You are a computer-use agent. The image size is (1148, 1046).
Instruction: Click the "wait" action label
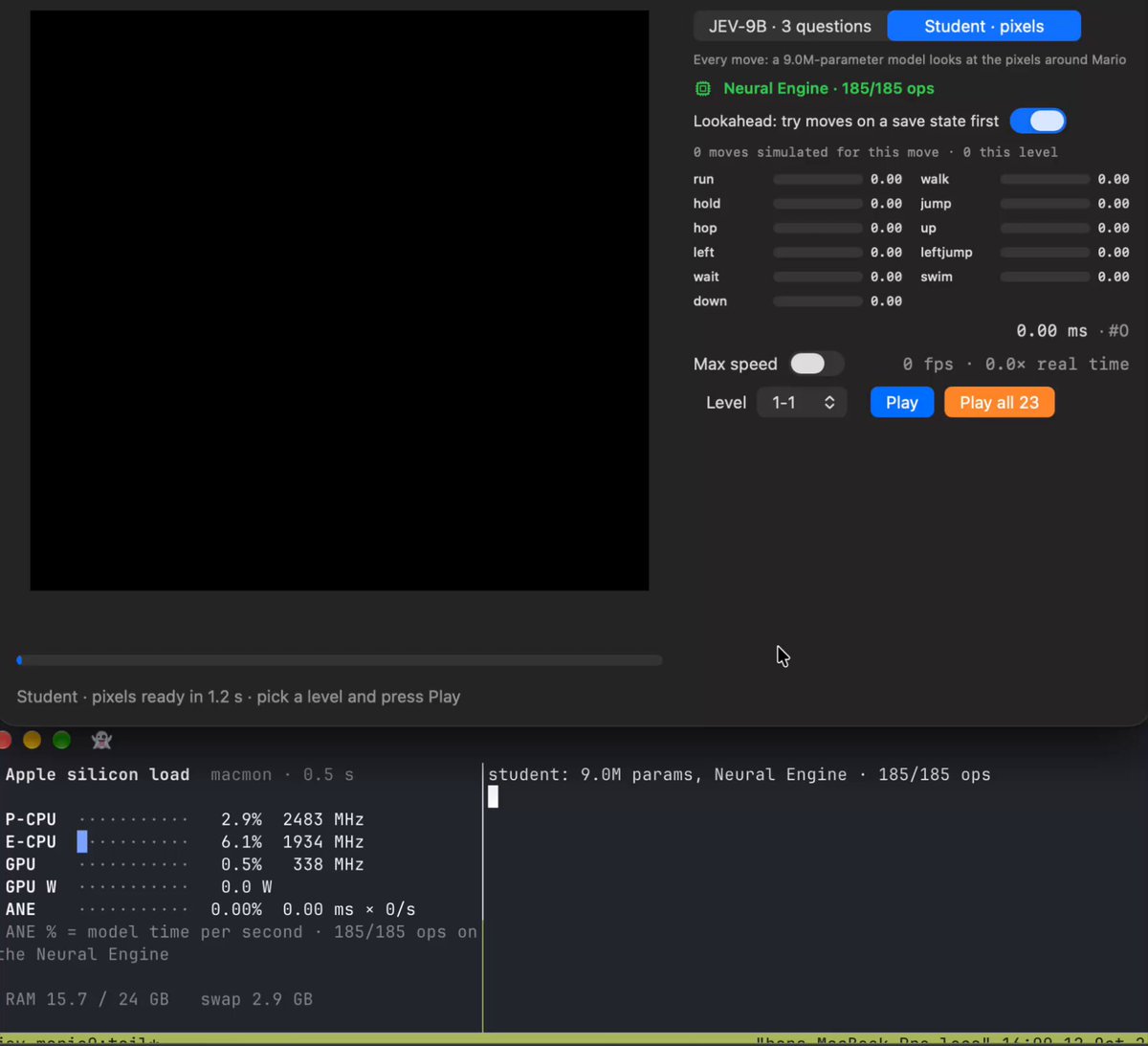coord(706,277)
